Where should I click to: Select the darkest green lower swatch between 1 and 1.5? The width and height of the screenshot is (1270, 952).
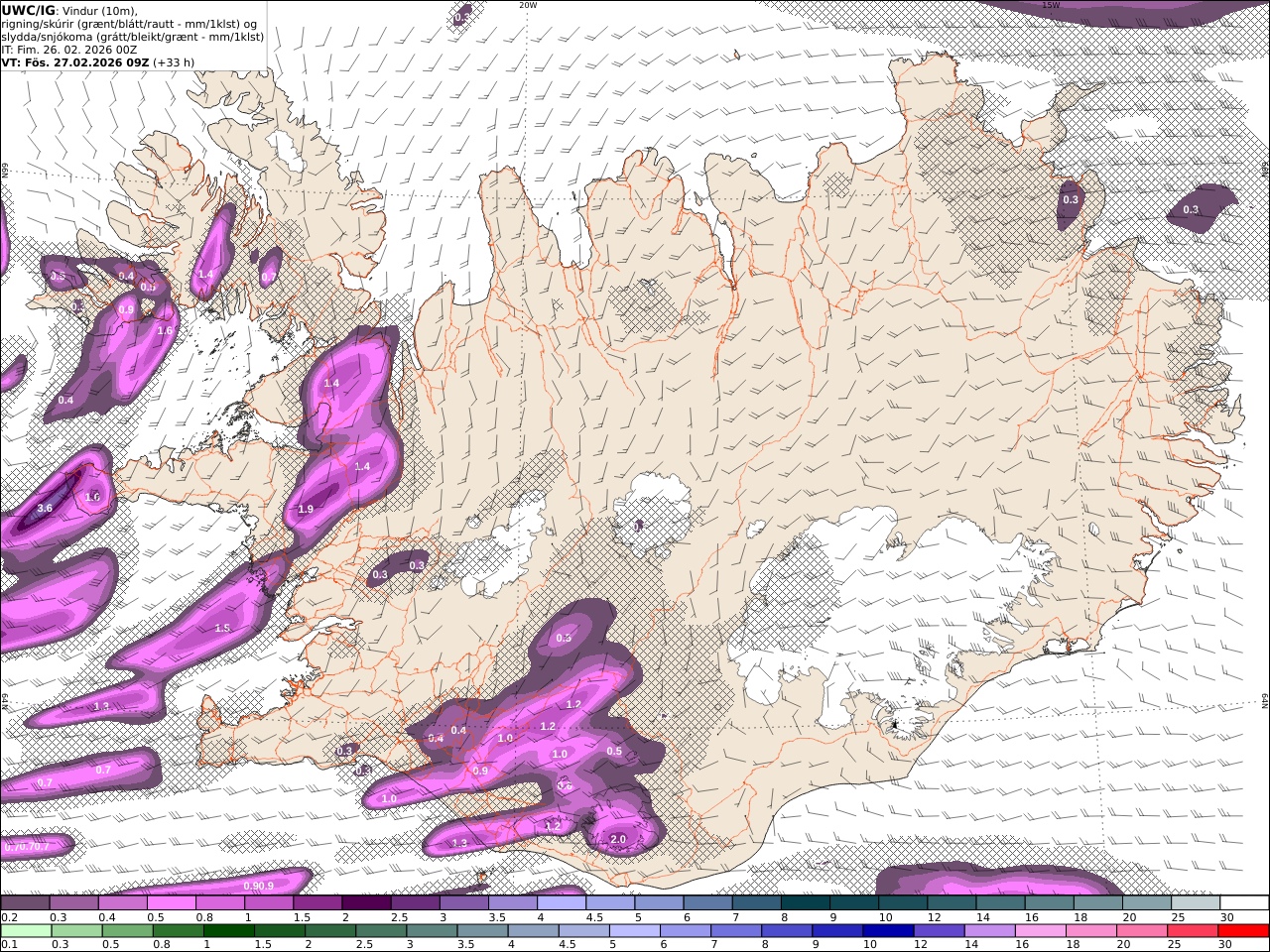[x=229, y=930]
